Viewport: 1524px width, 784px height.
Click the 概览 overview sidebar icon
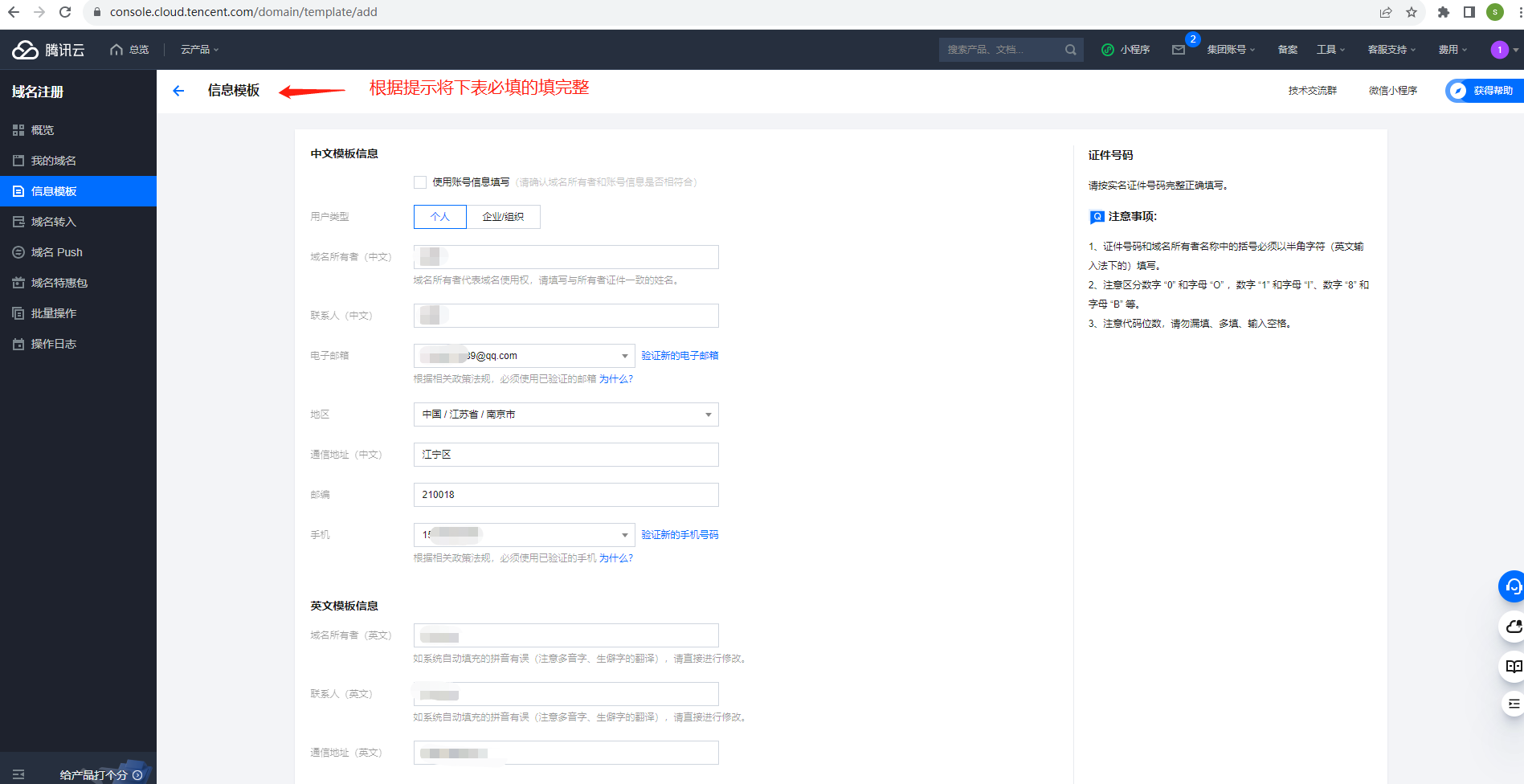point(18,130)
